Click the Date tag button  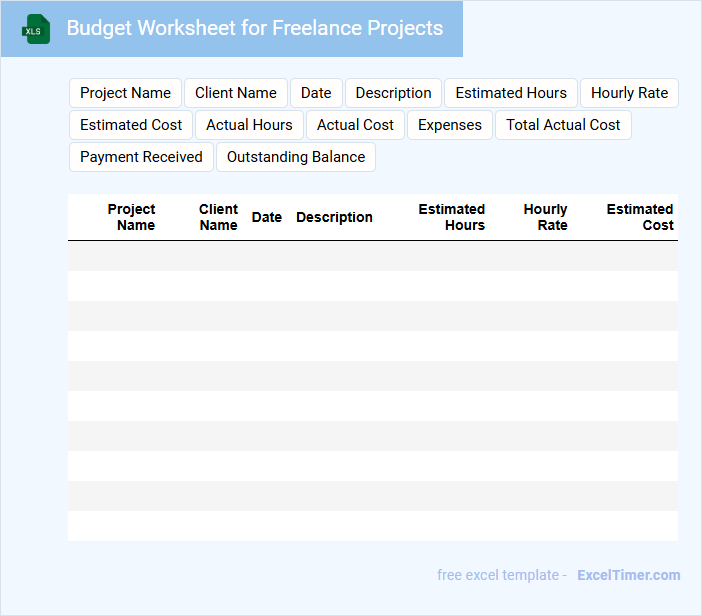tap(316, 93)
